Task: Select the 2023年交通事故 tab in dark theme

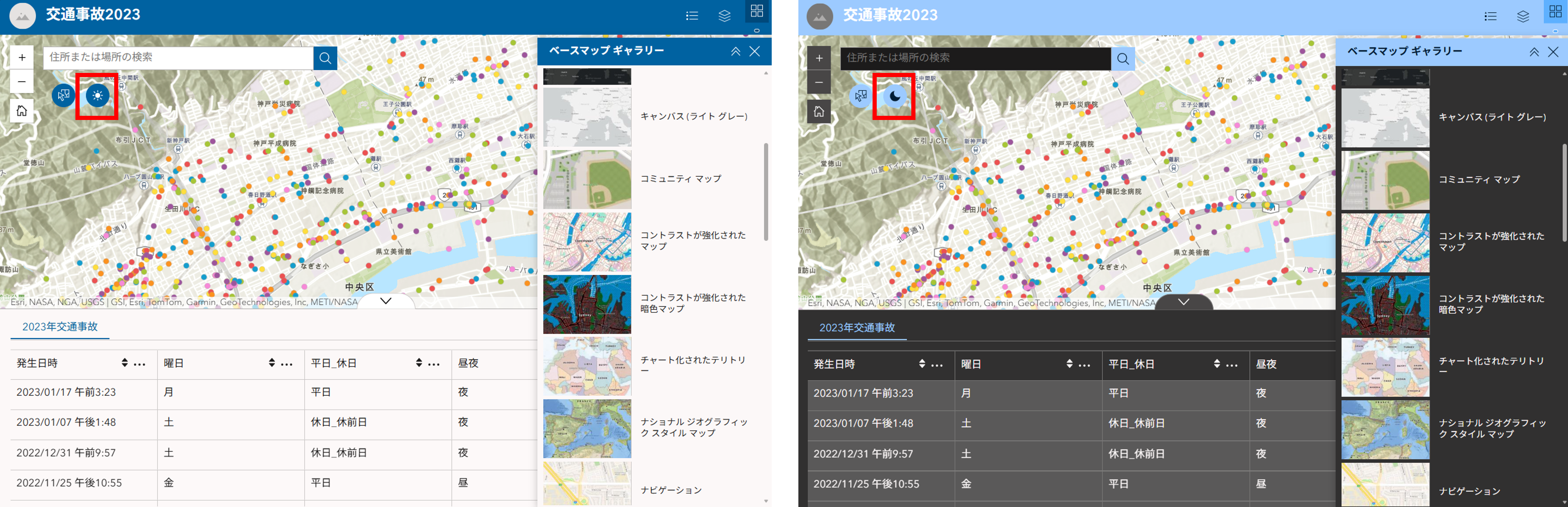Action: (856, 328)
